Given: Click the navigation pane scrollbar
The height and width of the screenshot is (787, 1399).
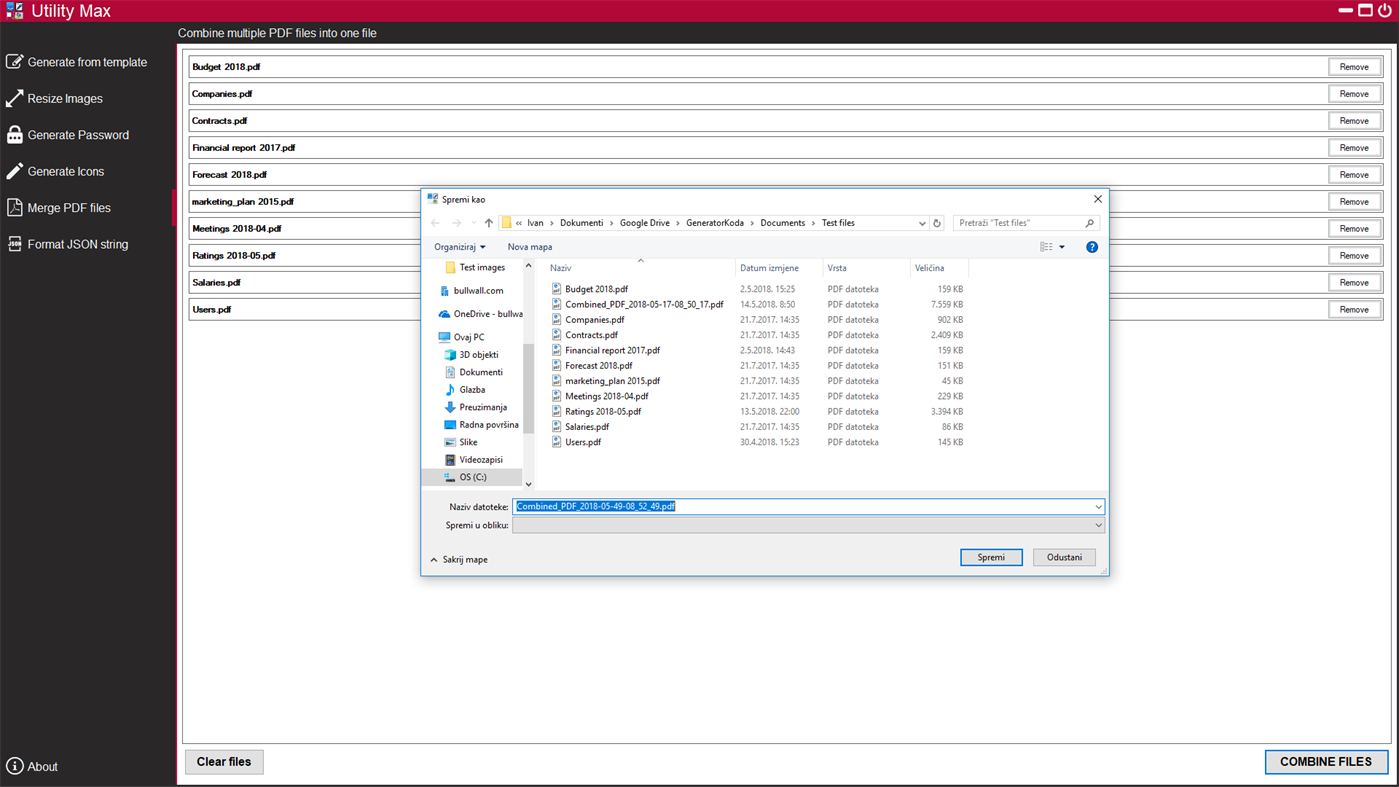Looking at the screenshot, I should [x=528, y=375].
